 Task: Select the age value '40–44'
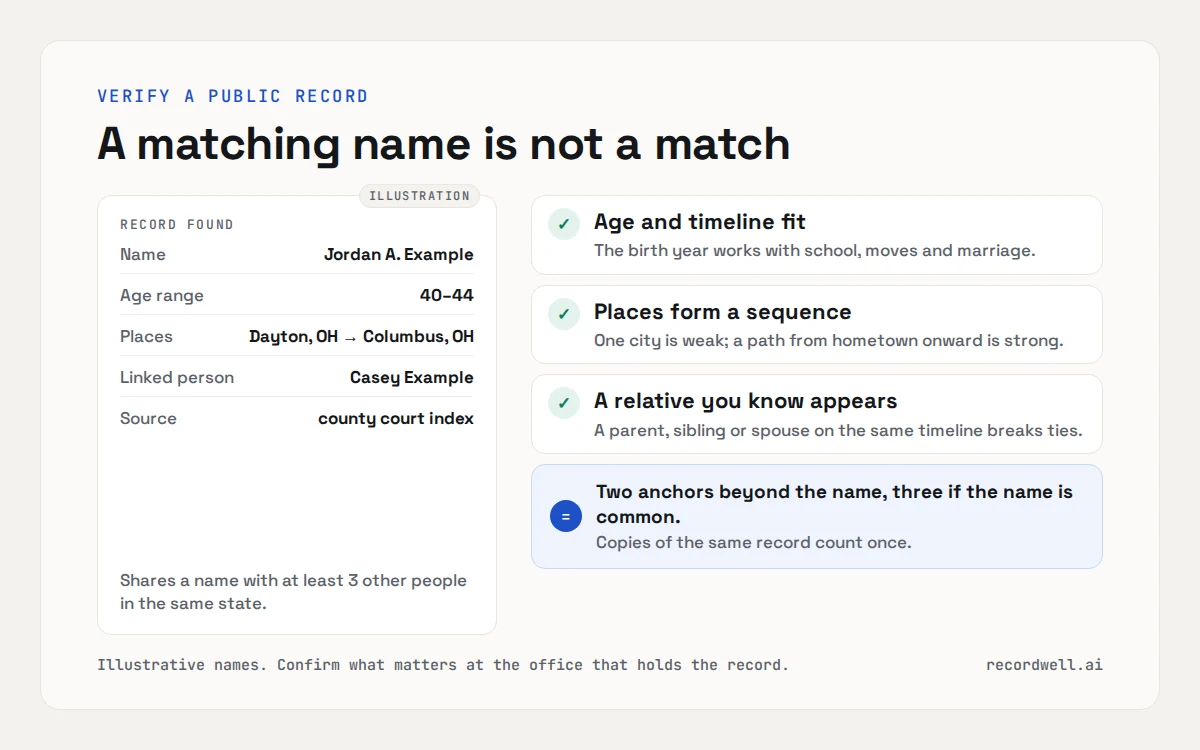tap(447, 296)
